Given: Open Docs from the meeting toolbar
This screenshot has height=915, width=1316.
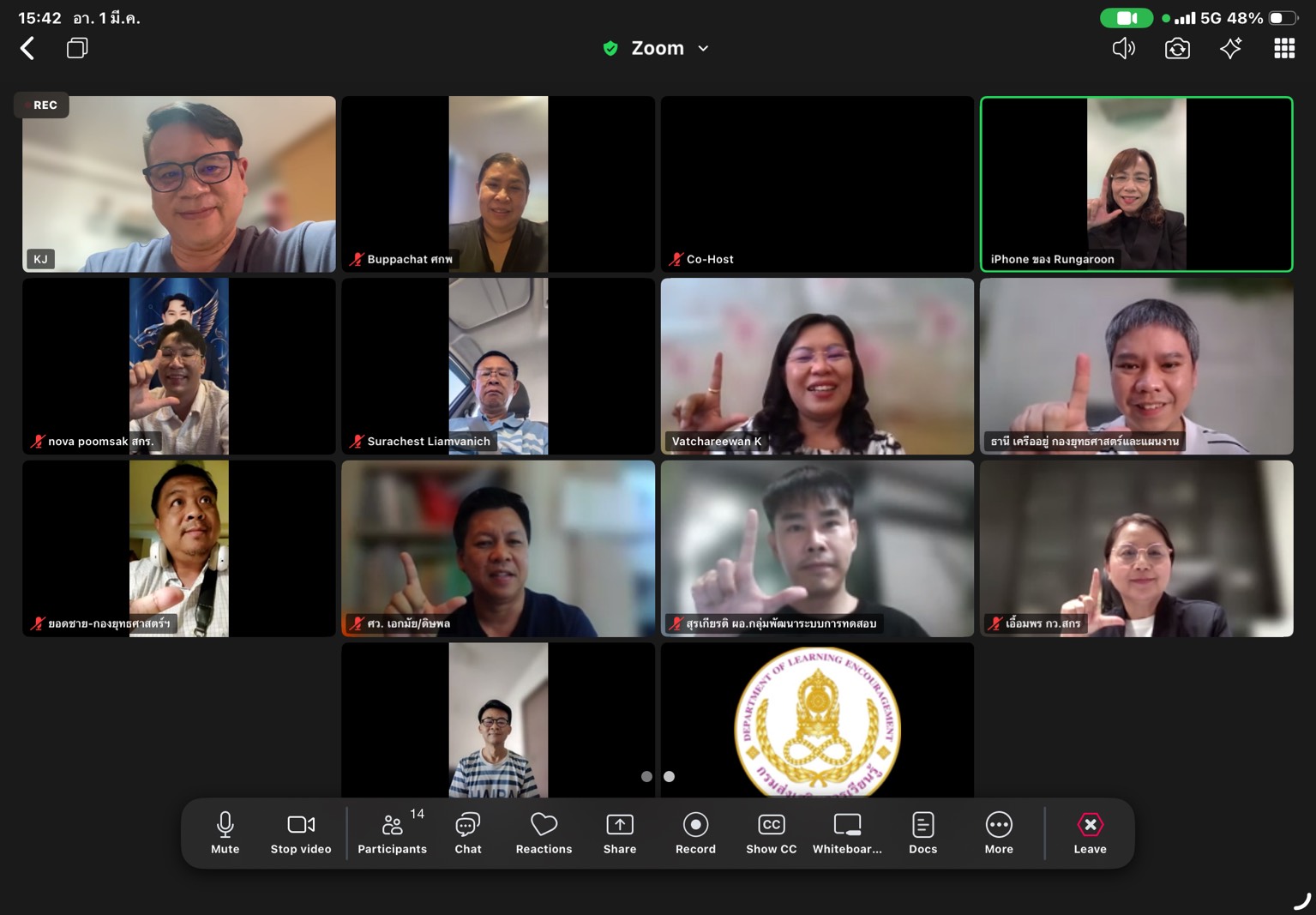Looking at the screenshot, I should pyautogui.click(x=922, y=834).
